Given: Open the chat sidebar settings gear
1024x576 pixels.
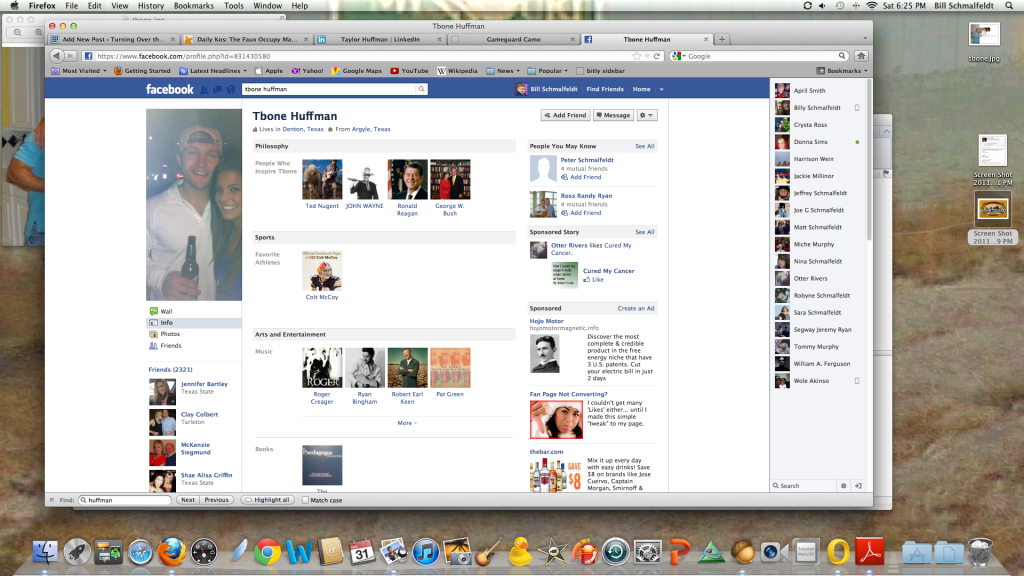Looking at the screenshot, I should pyautogui.click(x=844, y=486).
